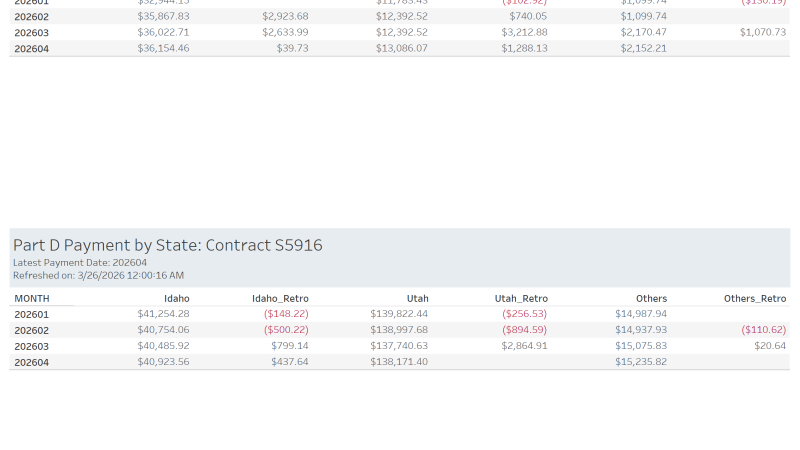Click the $139,822.44 Utah cell

[398, 314]
